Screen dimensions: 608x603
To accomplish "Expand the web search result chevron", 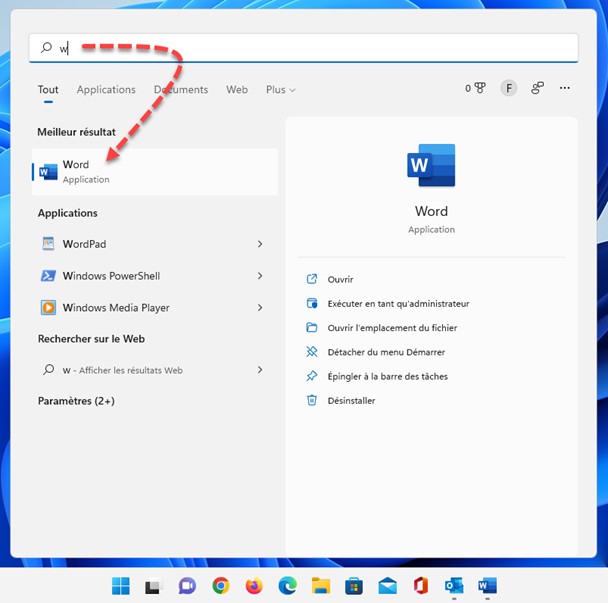I will 260,370.
